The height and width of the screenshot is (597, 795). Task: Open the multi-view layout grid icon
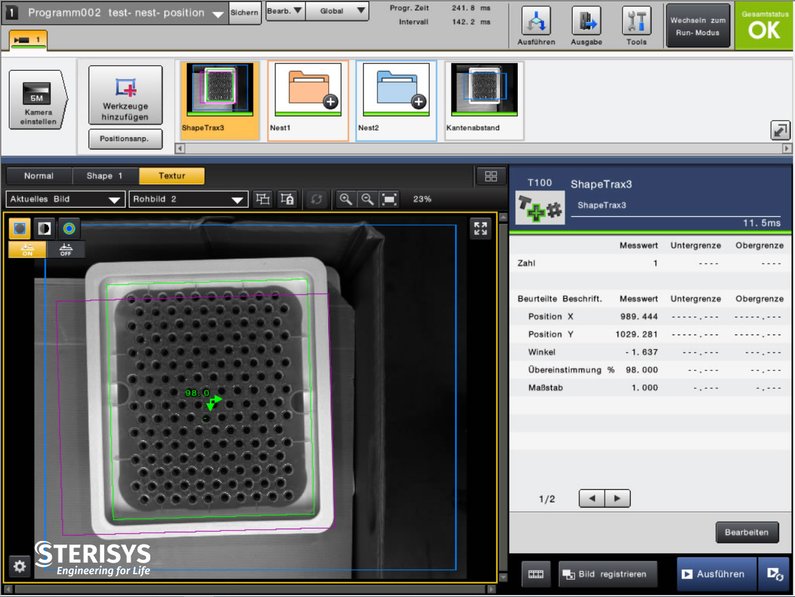(490, 176)
